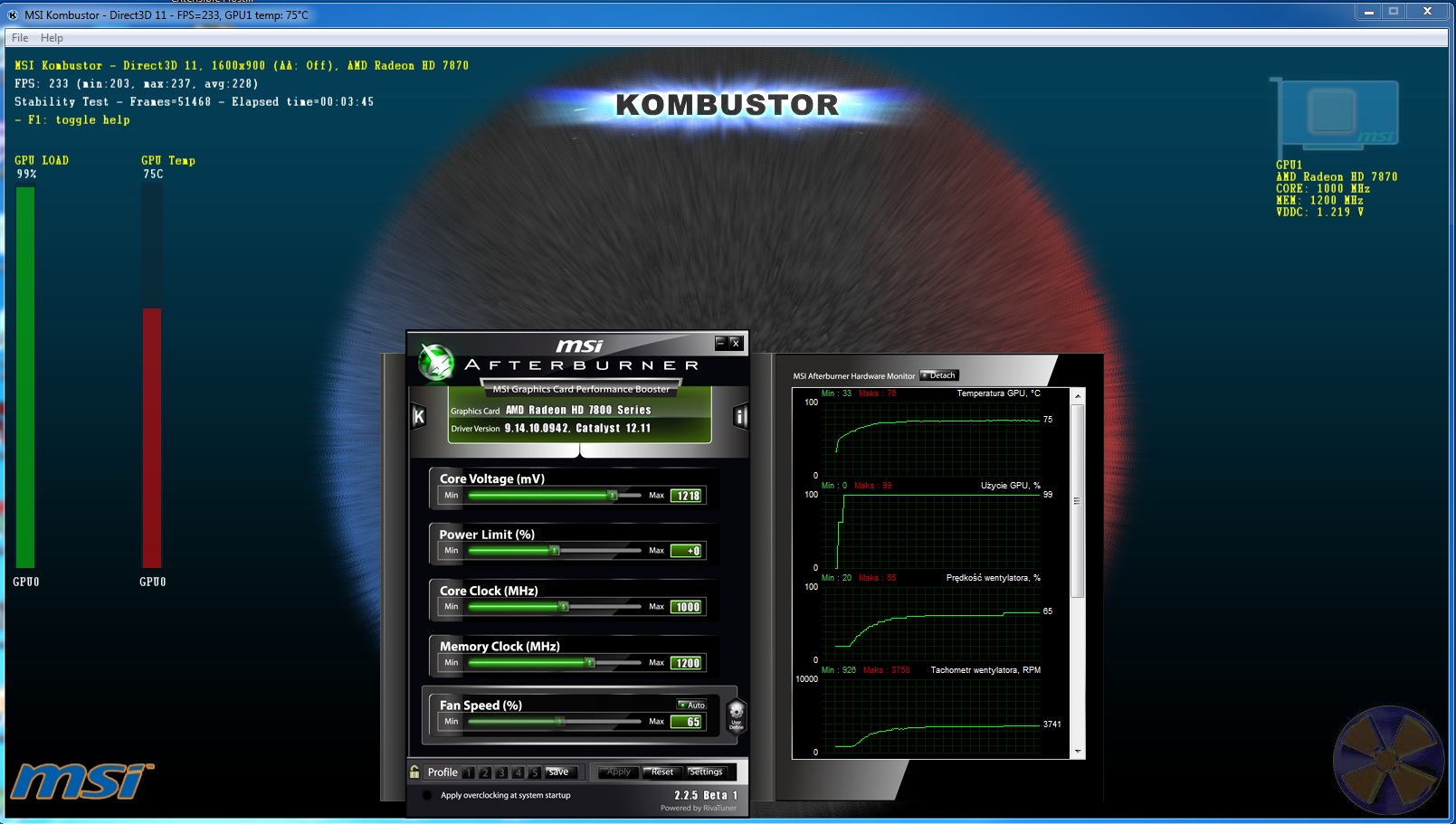The image size is (1456, 824).
Task: Click the 'CORE: 1000 MHz' readout
Action: pyautogui.click(x=1323, y=188)
